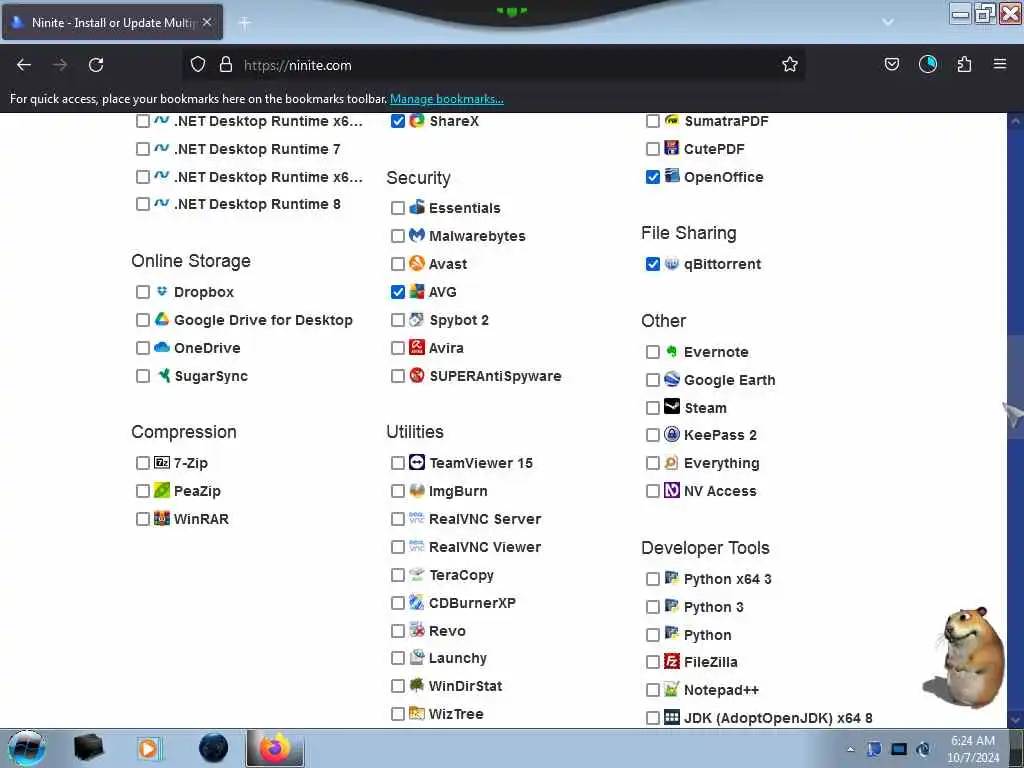Click the 7-Zip icon

[162, 462]
